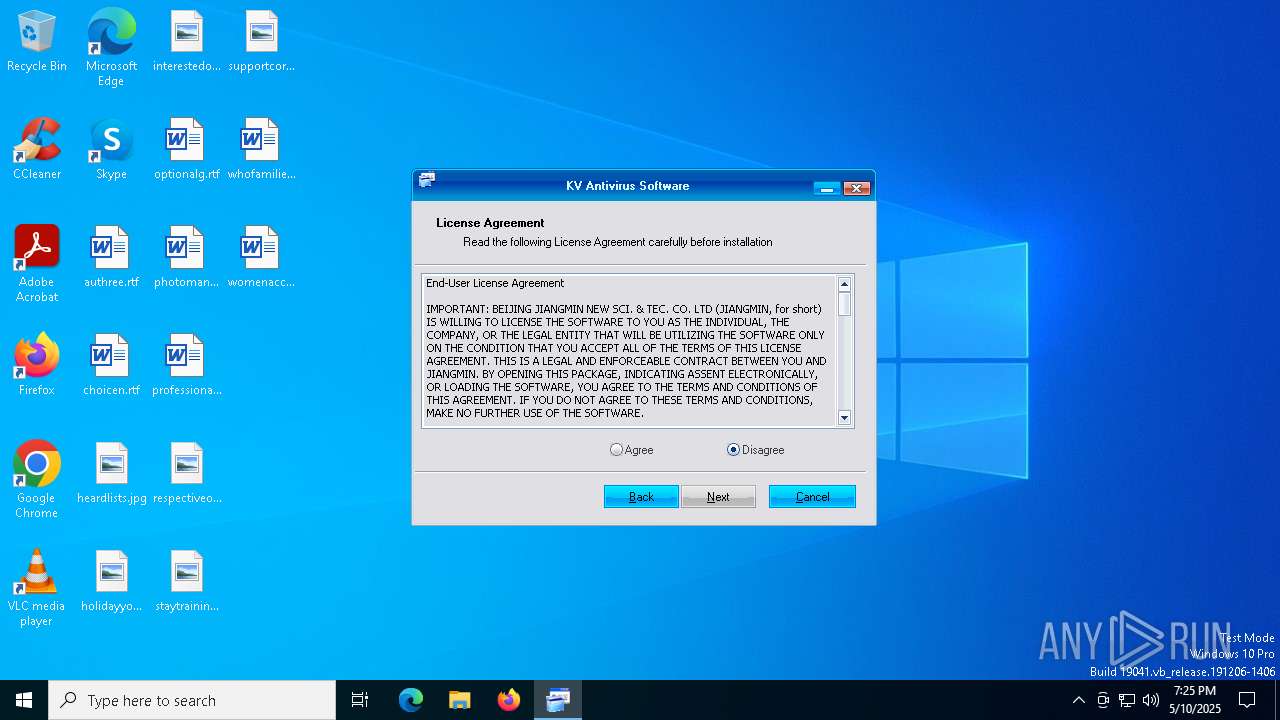Select the heardlists.jpg image file
Viewport: 1280px width, 720px height.
coord(111,474)
